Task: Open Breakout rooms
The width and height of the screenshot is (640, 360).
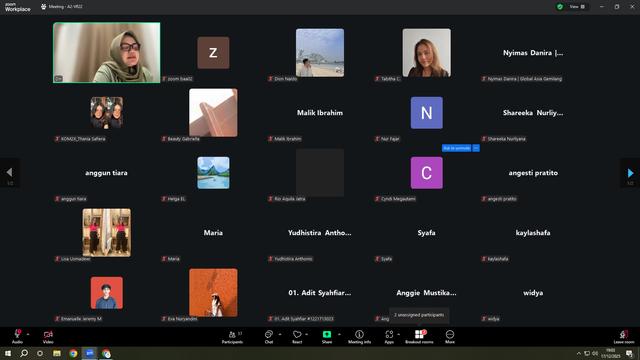Action: (x=419, y=337)
